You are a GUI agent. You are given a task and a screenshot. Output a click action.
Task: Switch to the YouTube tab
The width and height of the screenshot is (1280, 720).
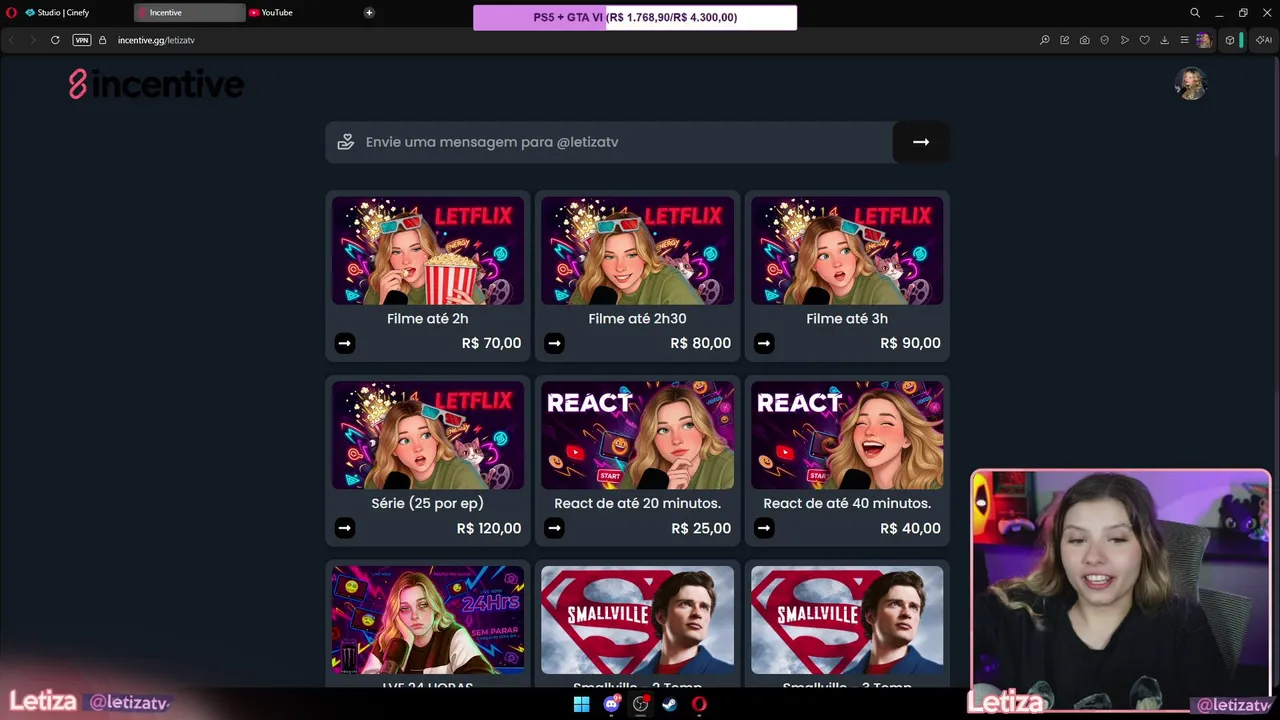pyautogui.click(x=277, y=13)
